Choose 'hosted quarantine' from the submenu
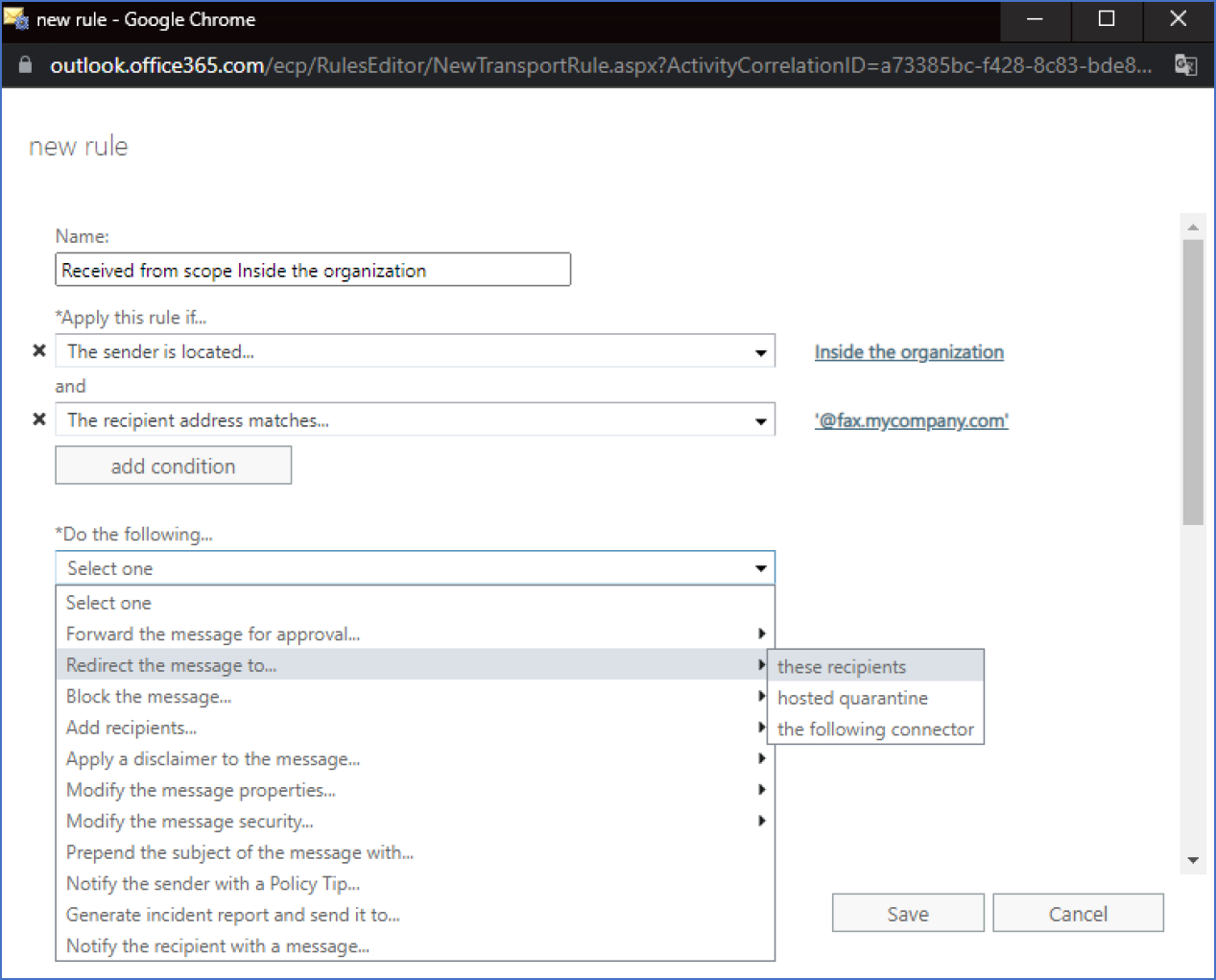 click(852, 698)
